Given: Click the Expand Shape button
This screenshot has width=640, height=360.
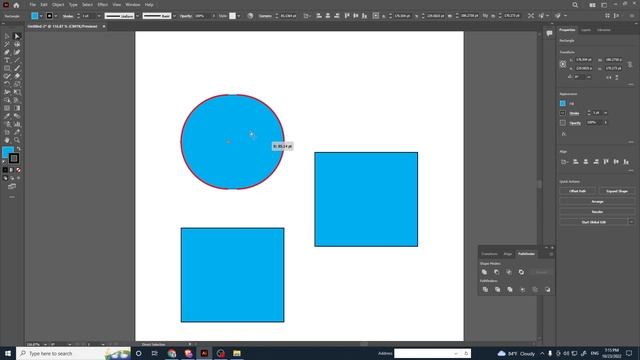Looking at the screenshot, I should click(617, 191).
